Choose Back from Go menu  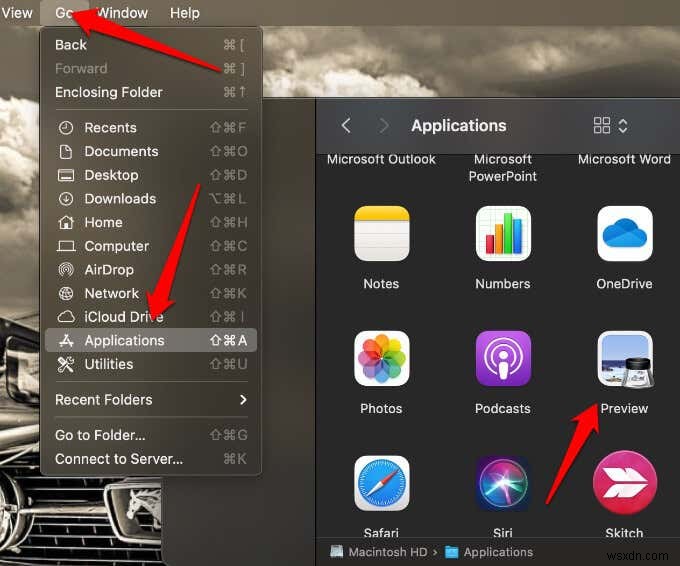click(151, 45)
